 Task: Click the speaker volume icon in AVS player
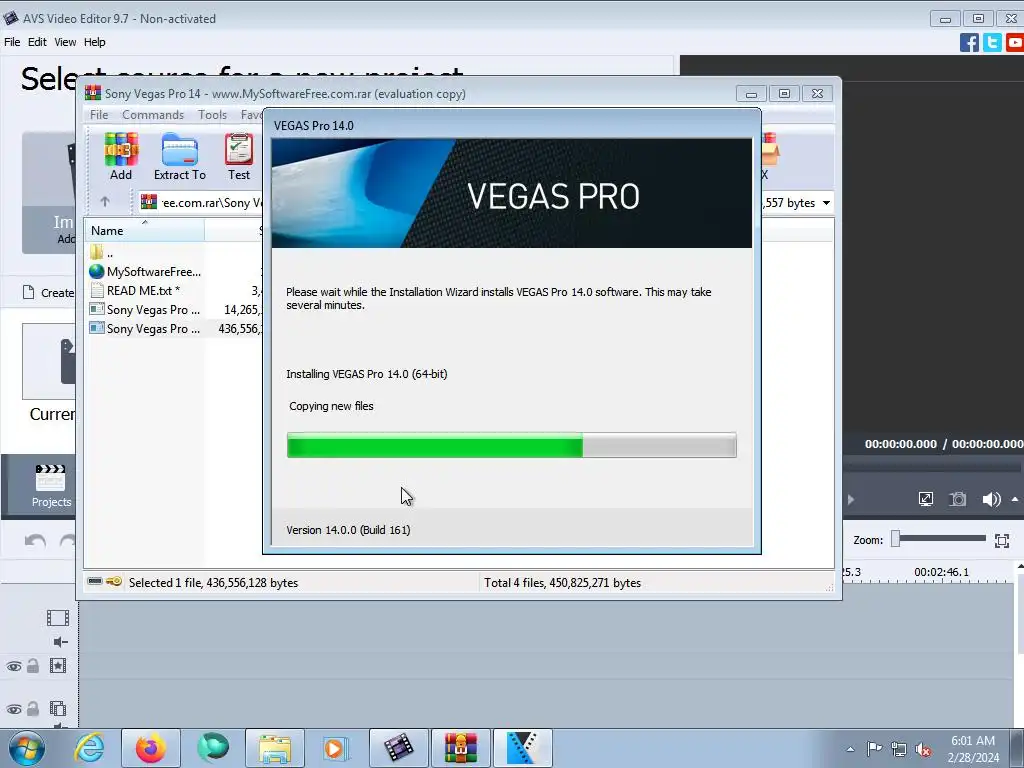pyautogui.click(x=991, y=499)
